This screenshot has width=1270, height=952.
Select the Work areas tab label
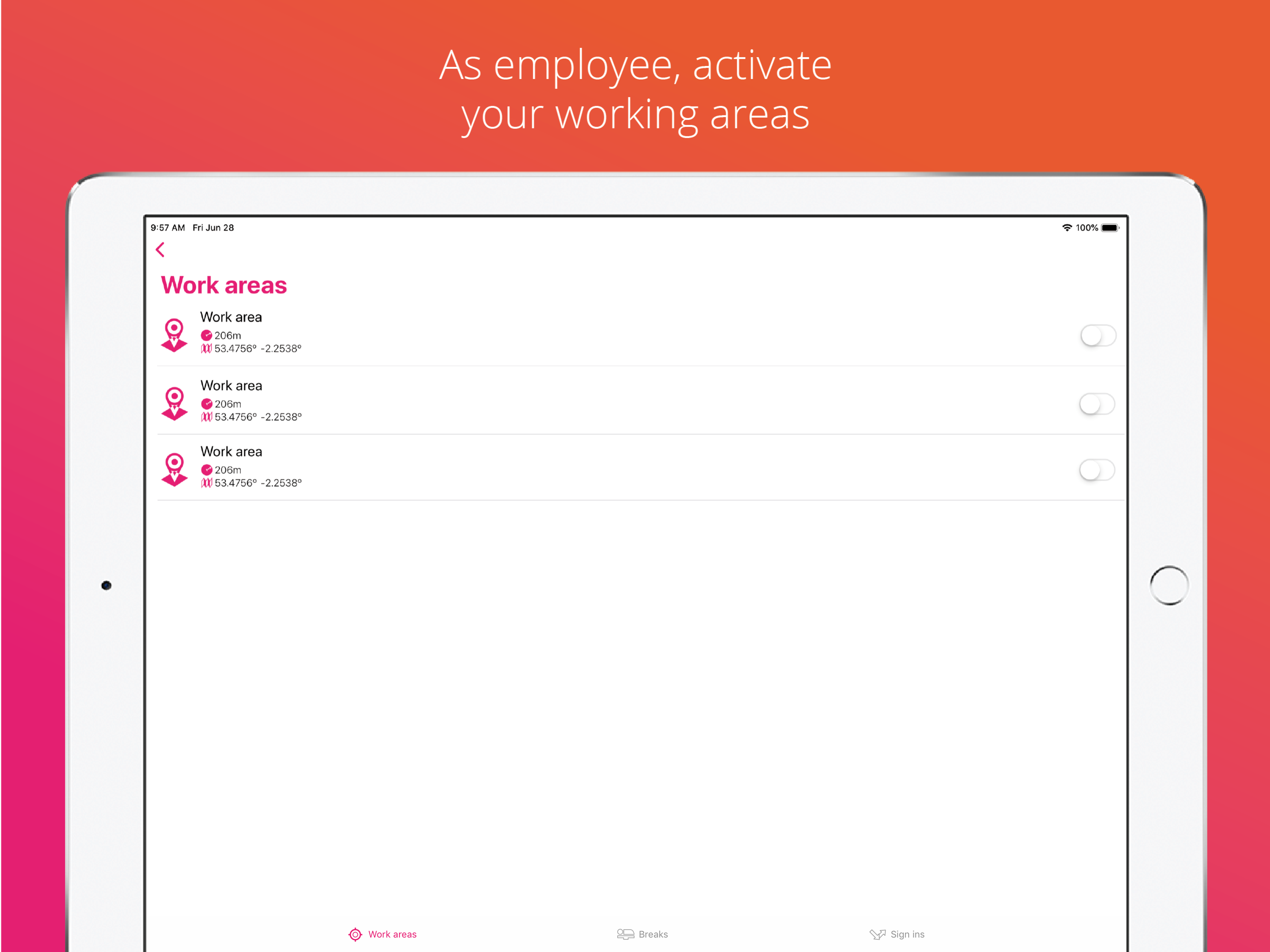click(x=392, y=934)
